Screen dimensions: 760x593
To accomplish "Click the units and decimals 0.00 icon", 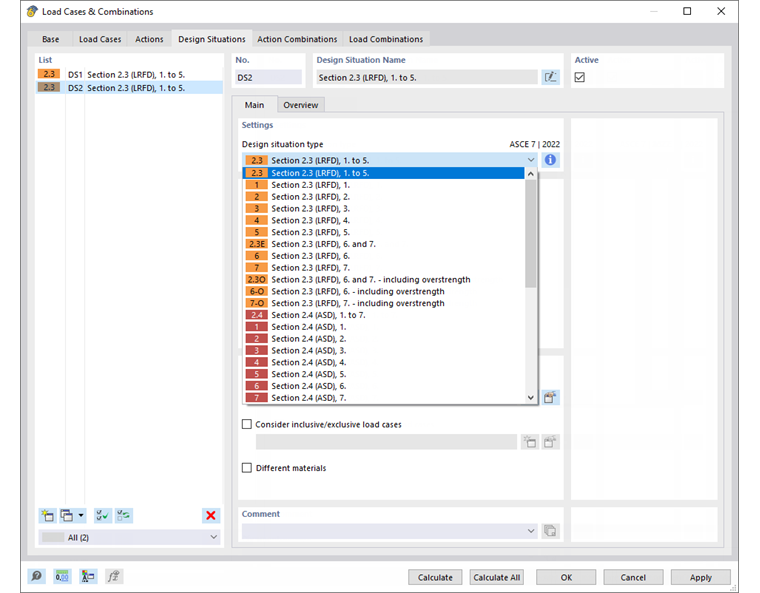I will [x=62, y=576].
